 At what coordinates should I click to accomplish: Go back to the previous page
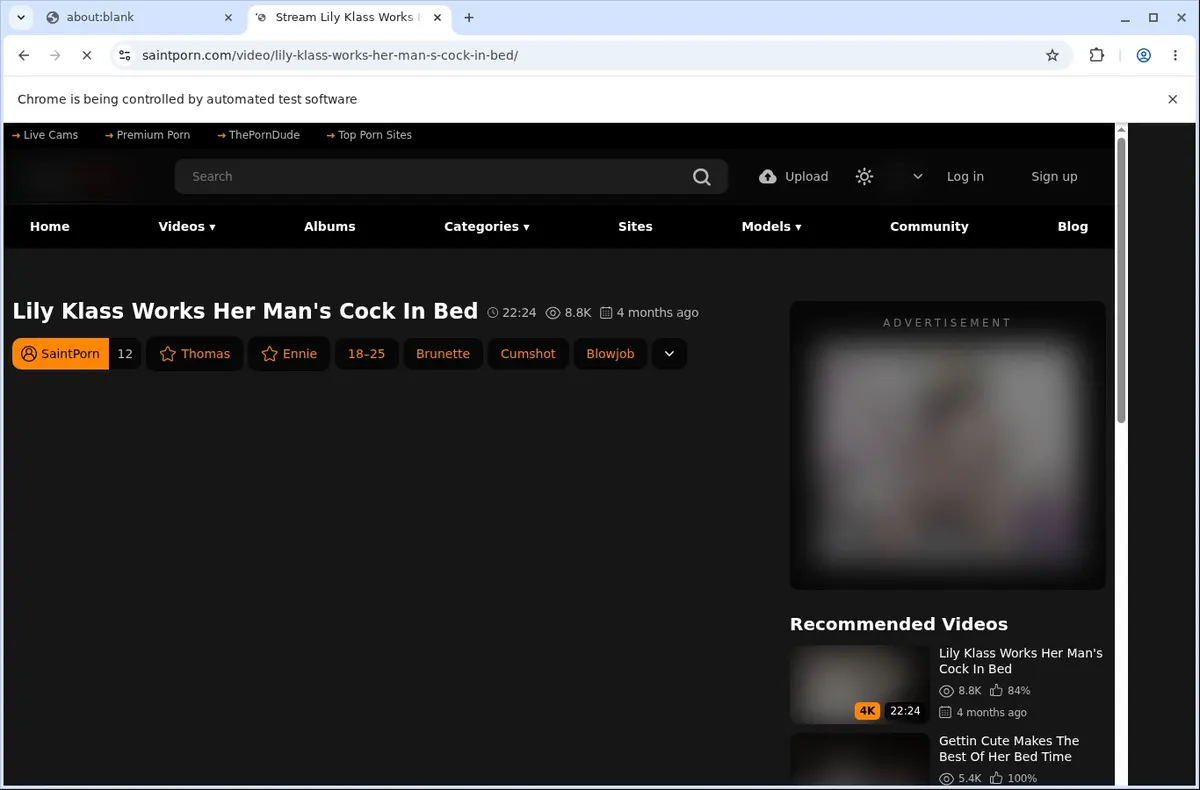pos(24,56)
